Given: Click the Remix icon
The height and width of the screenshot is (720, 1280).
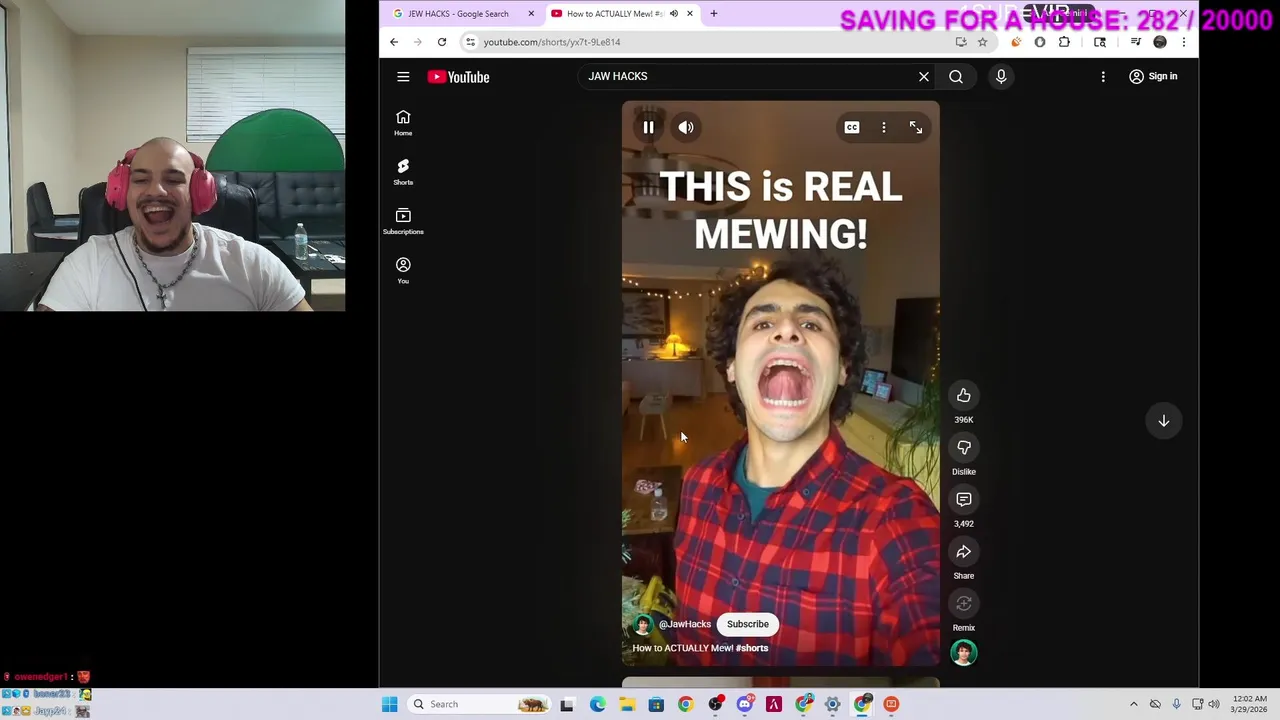Looking at the screenshot, I should click(964, 604).
